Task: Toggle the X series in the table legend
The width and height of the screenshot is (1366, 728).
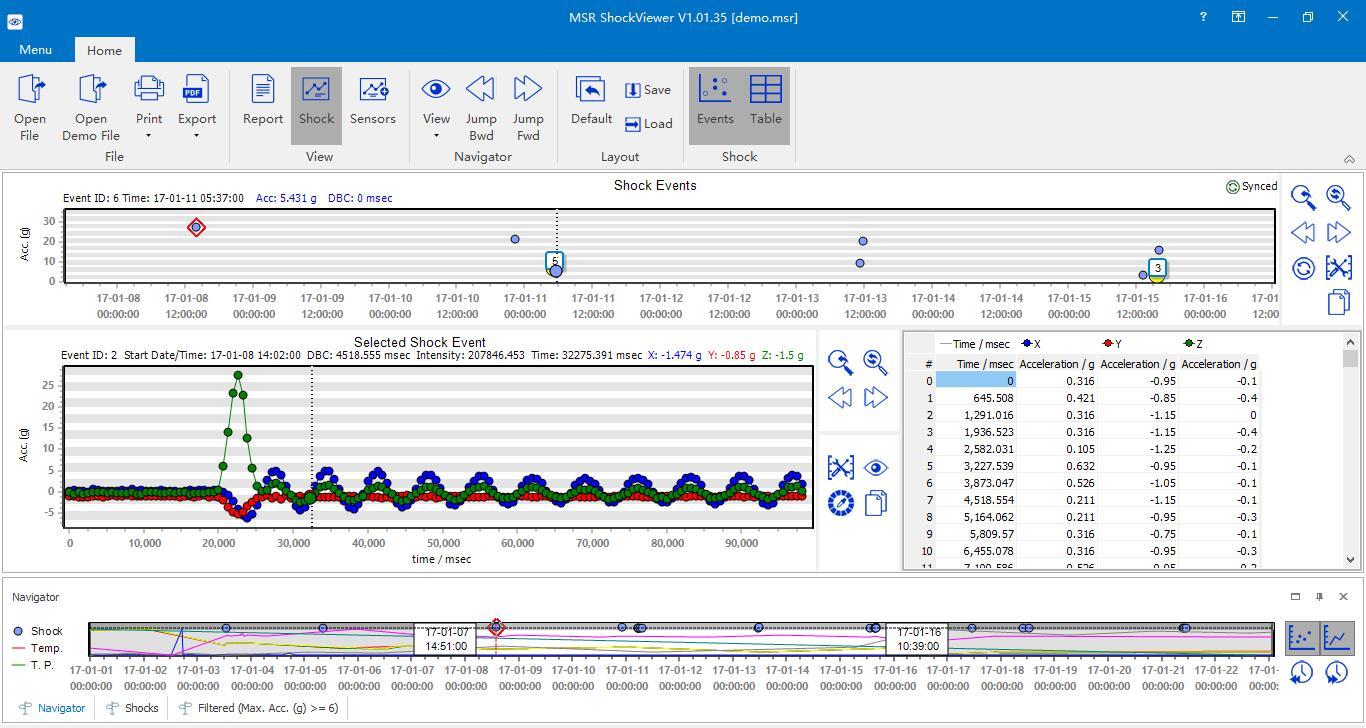Action: 1030,344
